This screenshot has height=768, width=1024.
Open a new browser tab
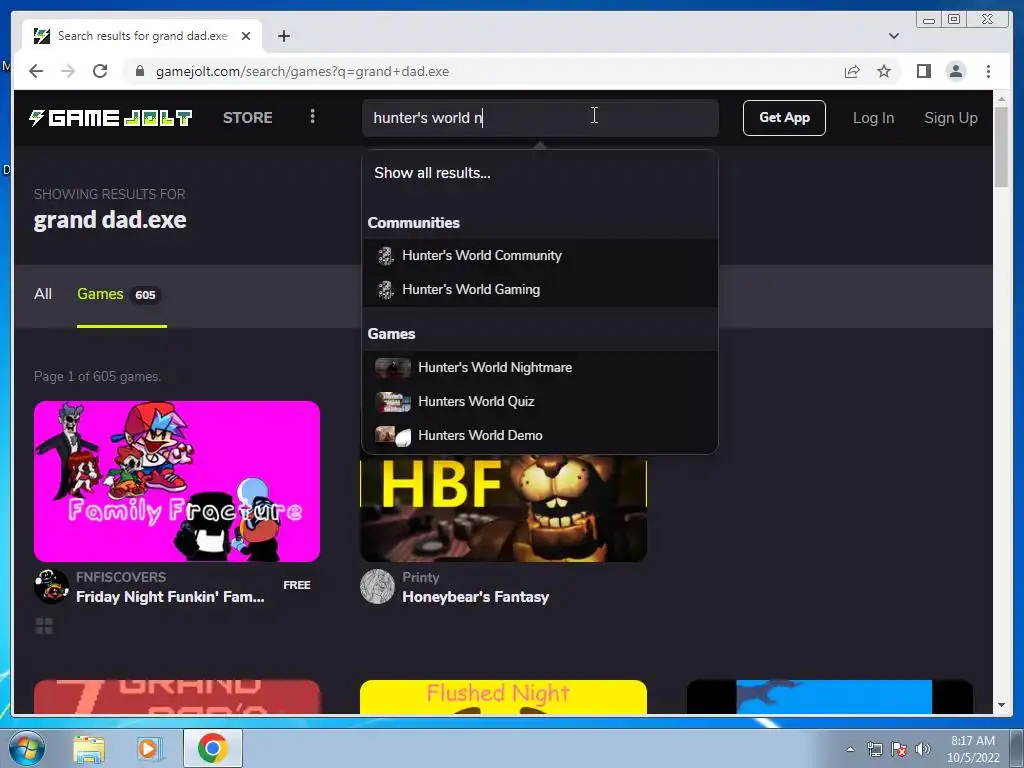pyautogui.click(x=283, y=36)
